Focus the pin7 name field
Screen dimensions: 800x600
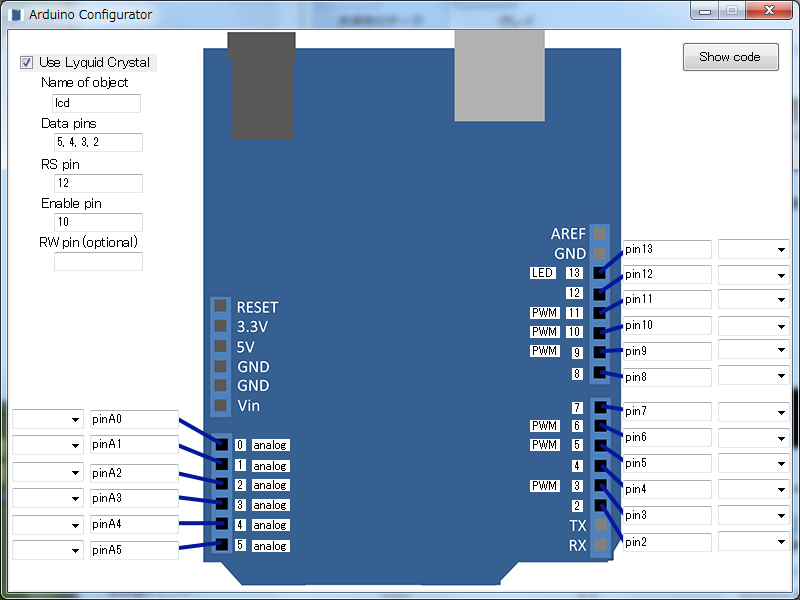click(667, 411)
